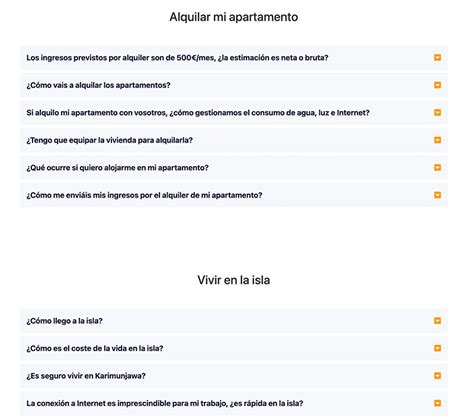Click the orange arrow on the alojarme en mi apartamento row
The image size is (474, 419).
point(437,168)
